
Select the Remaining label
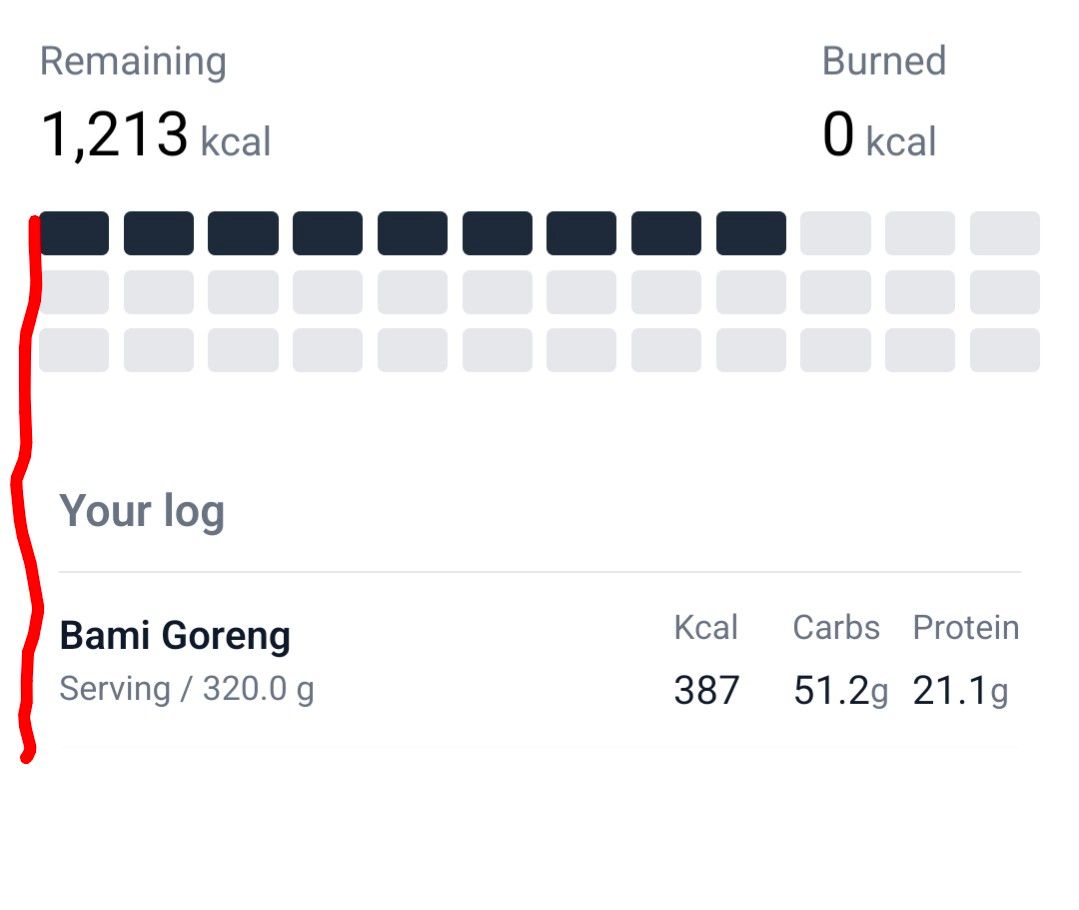pos(133,61)
